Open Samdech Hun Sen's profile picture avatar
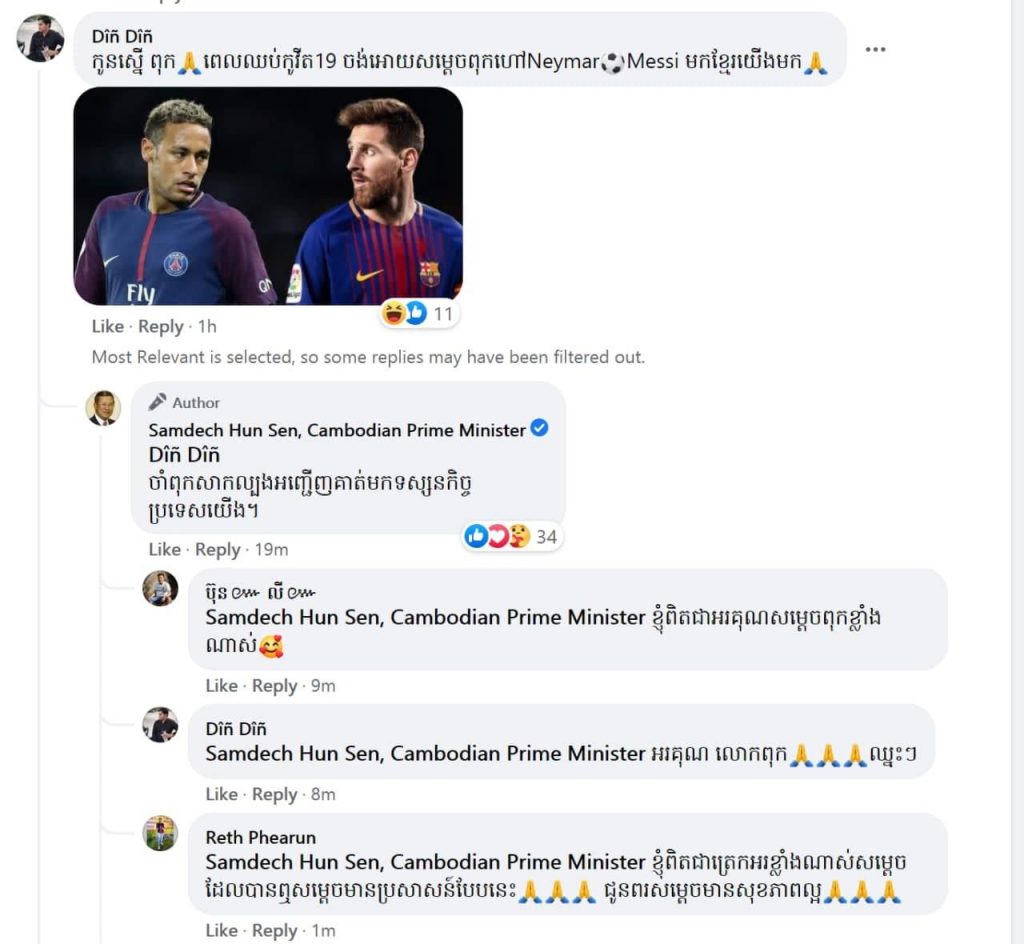This screenshot has width=1024, height=944. click(x=103, y=407)
